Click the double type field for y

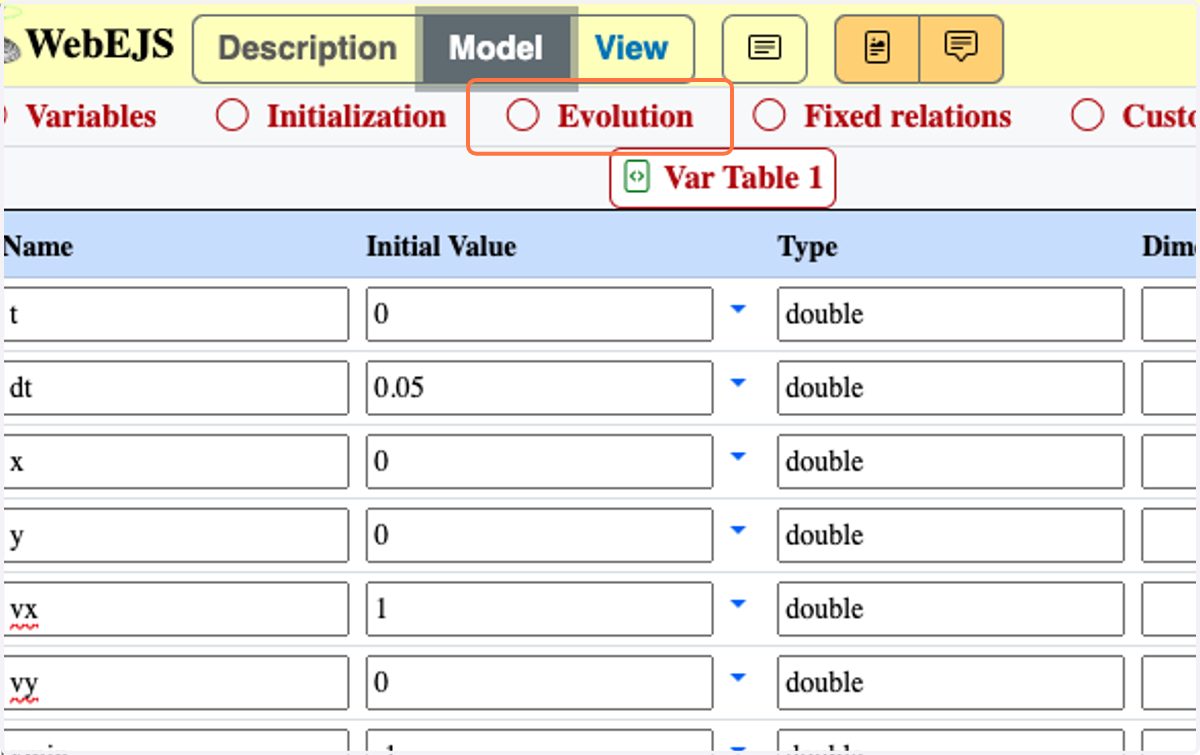951,535
